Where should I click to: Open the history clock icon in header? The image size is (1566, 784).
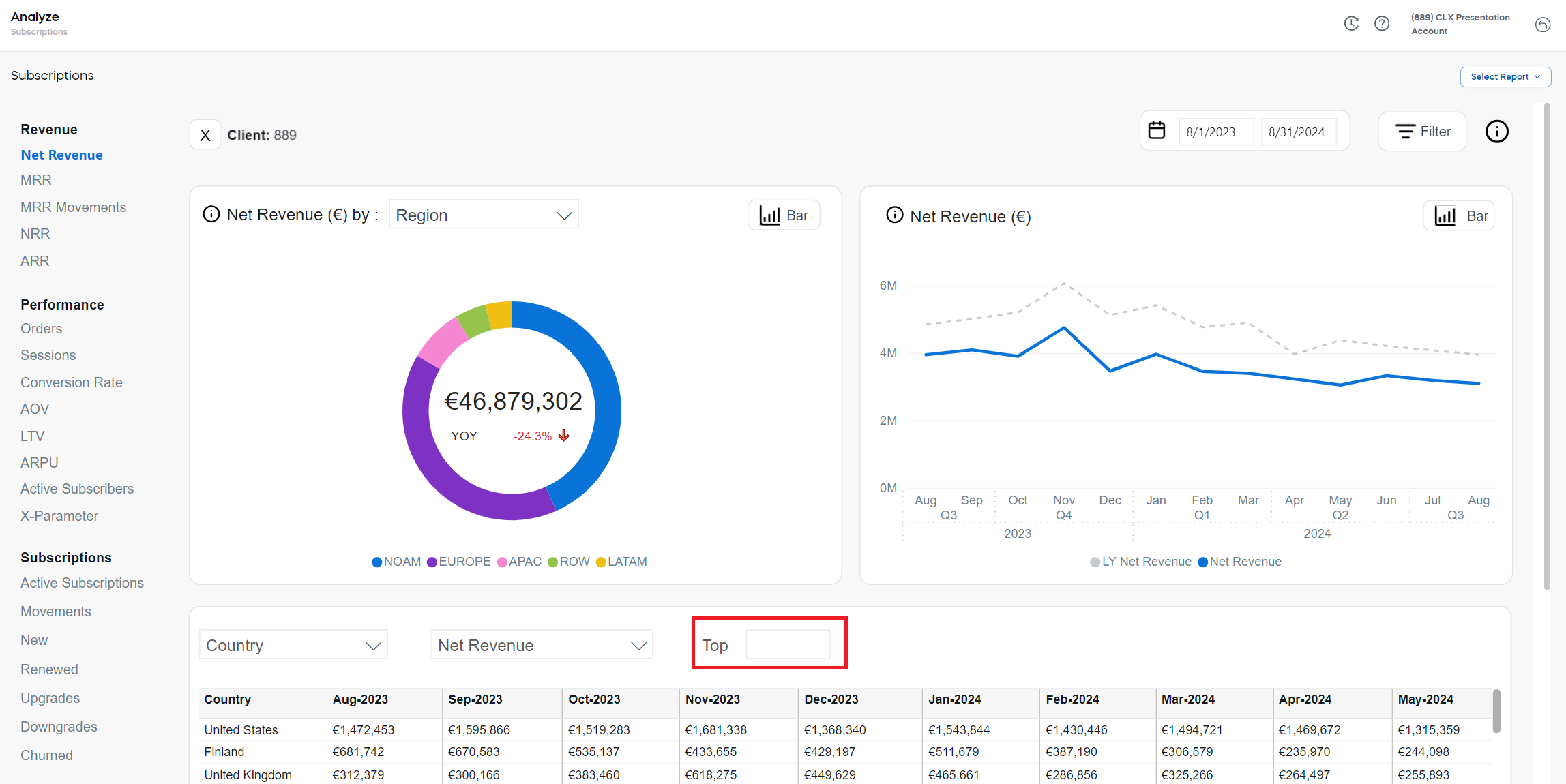[1351, 24]
